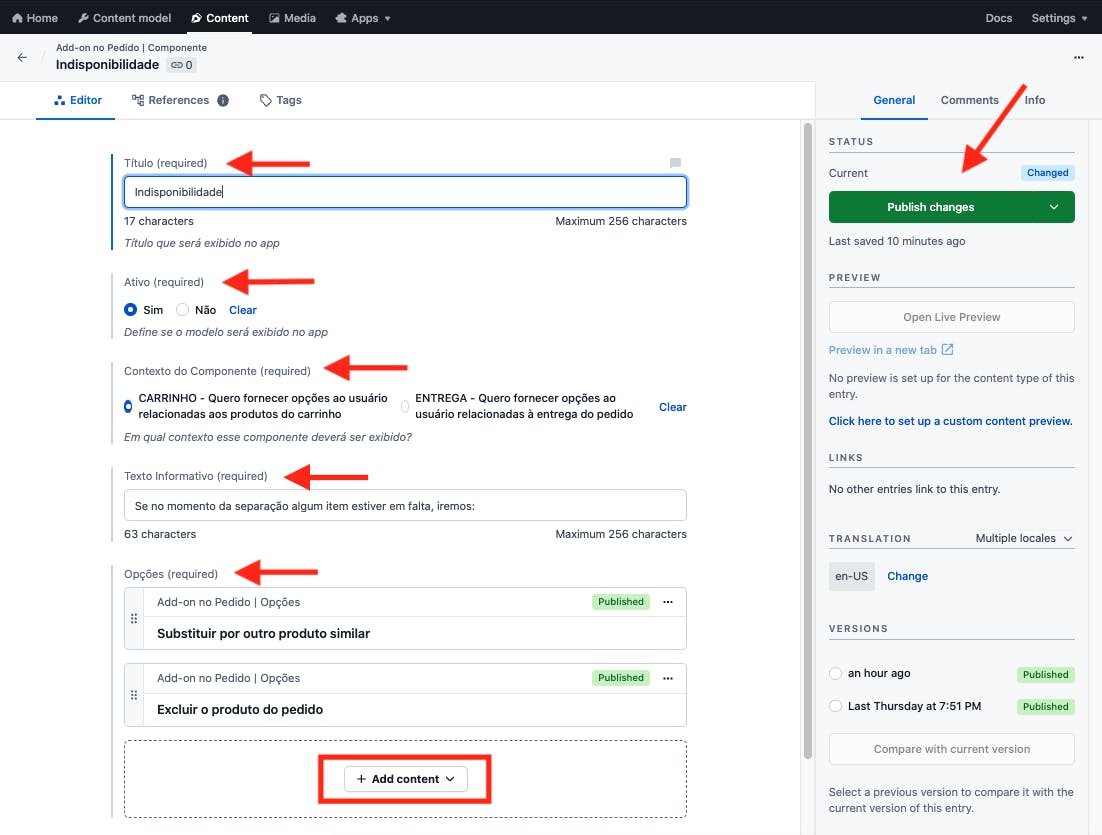
Task: Open actions menu for Excluir o produto
Action: click(668, 678)
